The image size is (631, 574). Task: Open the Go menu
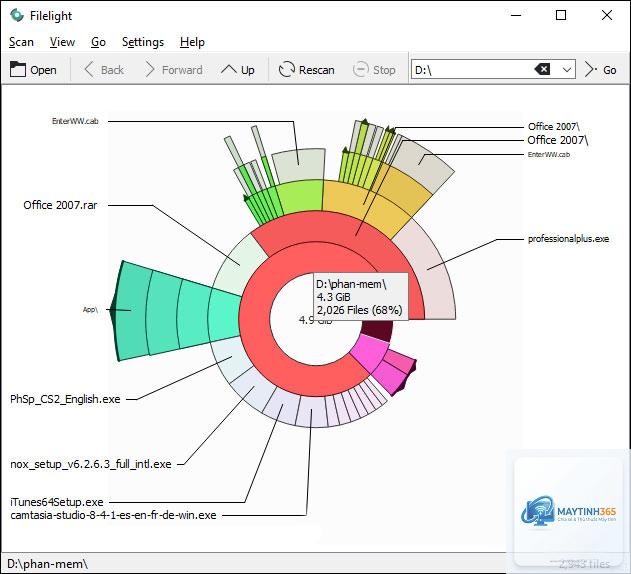pyautogui.click(x=98, y=42)
